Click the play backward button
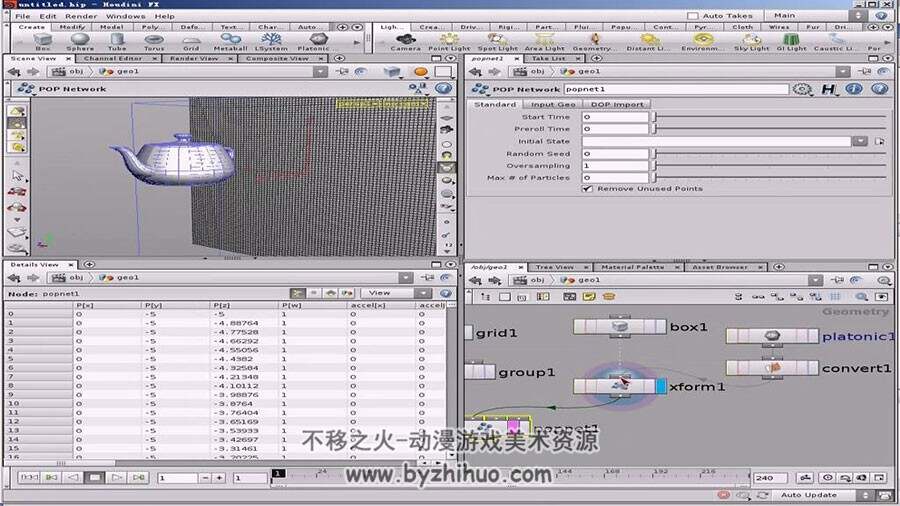 coord(73,477)
